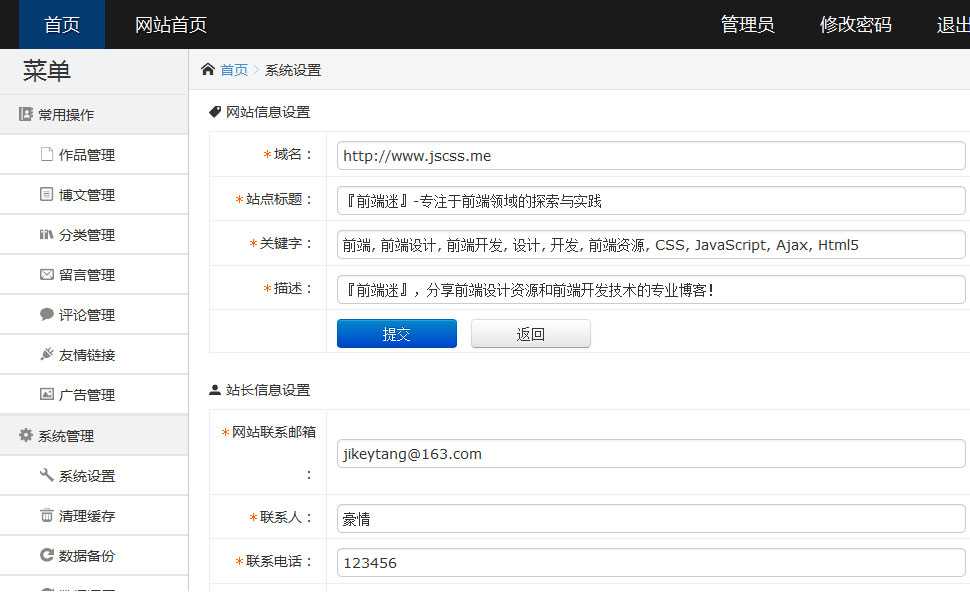Click the 管理员 link in the header
970x605 pixels.
(747, 25)
